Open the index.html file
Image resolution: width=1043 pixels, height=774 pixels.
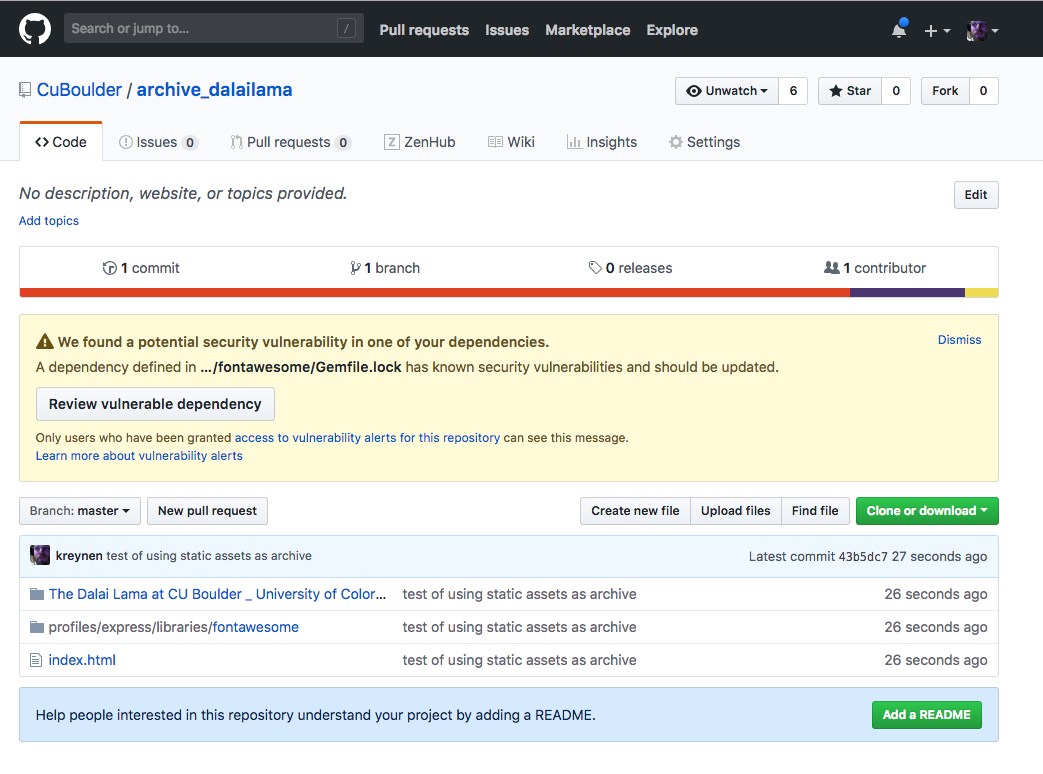pos(82,660)
